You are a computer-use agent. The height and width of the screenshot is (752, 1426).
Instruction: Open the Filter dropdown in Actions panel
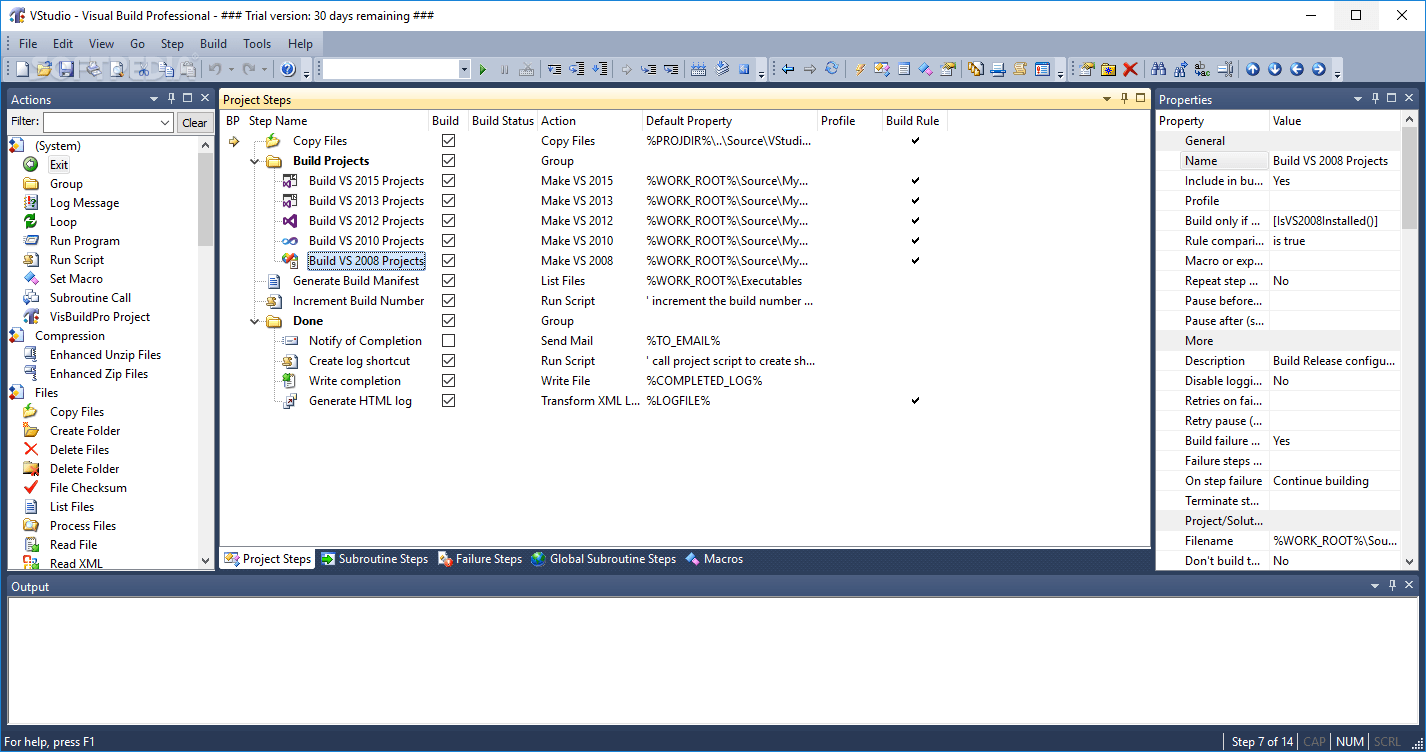tap(166, 122)
